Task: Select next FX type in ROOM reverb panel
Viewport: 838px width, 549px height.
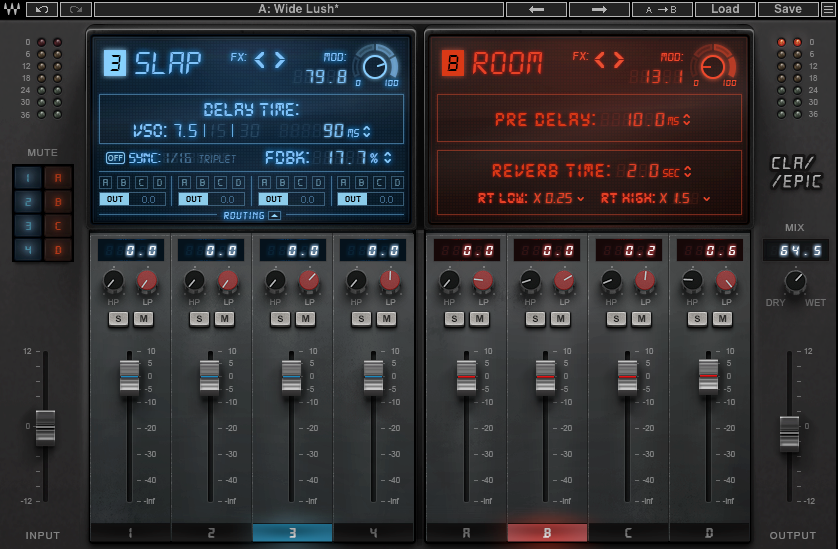Action: coord(619,60)
